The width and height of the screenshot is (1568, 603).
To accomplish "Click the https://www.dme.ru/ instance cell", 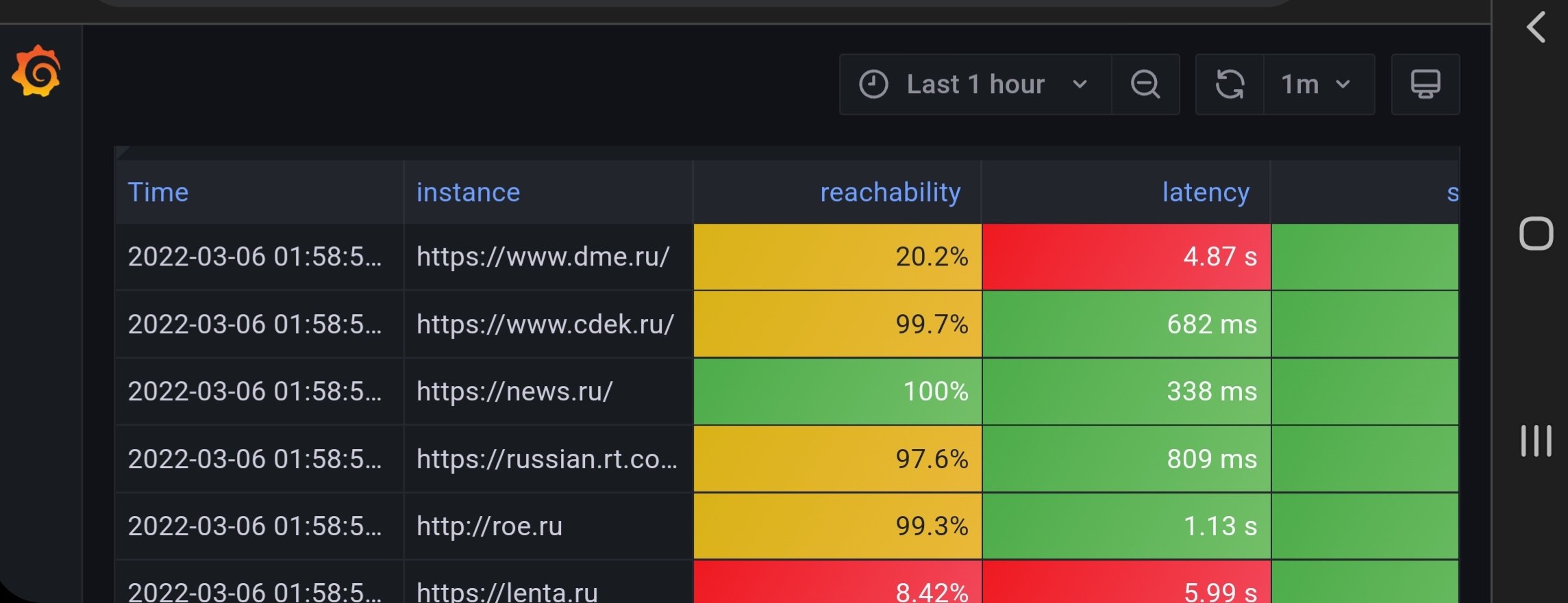I will click(543, 257).
